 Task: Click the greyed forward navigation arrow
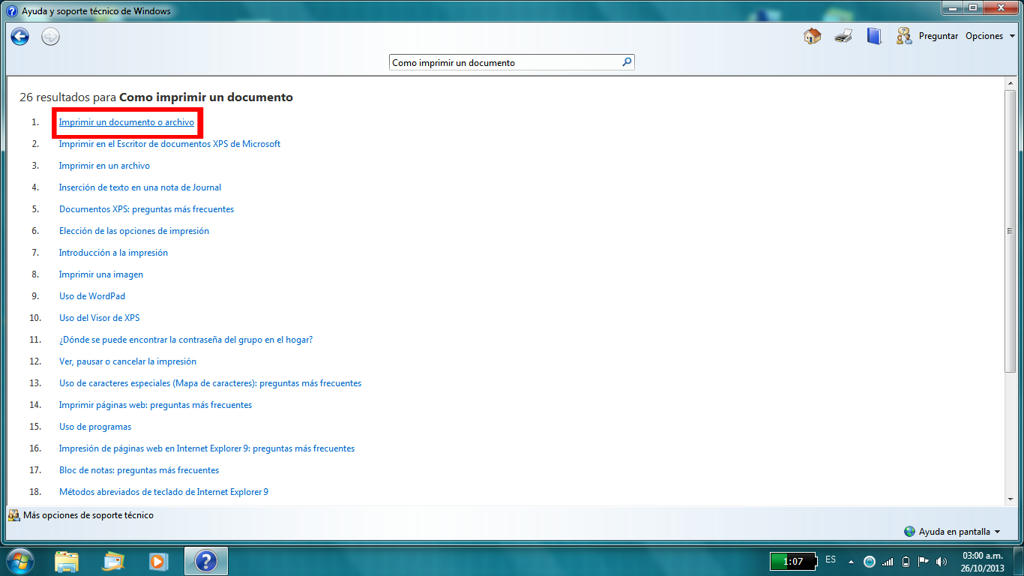click(x=50, y=37)
